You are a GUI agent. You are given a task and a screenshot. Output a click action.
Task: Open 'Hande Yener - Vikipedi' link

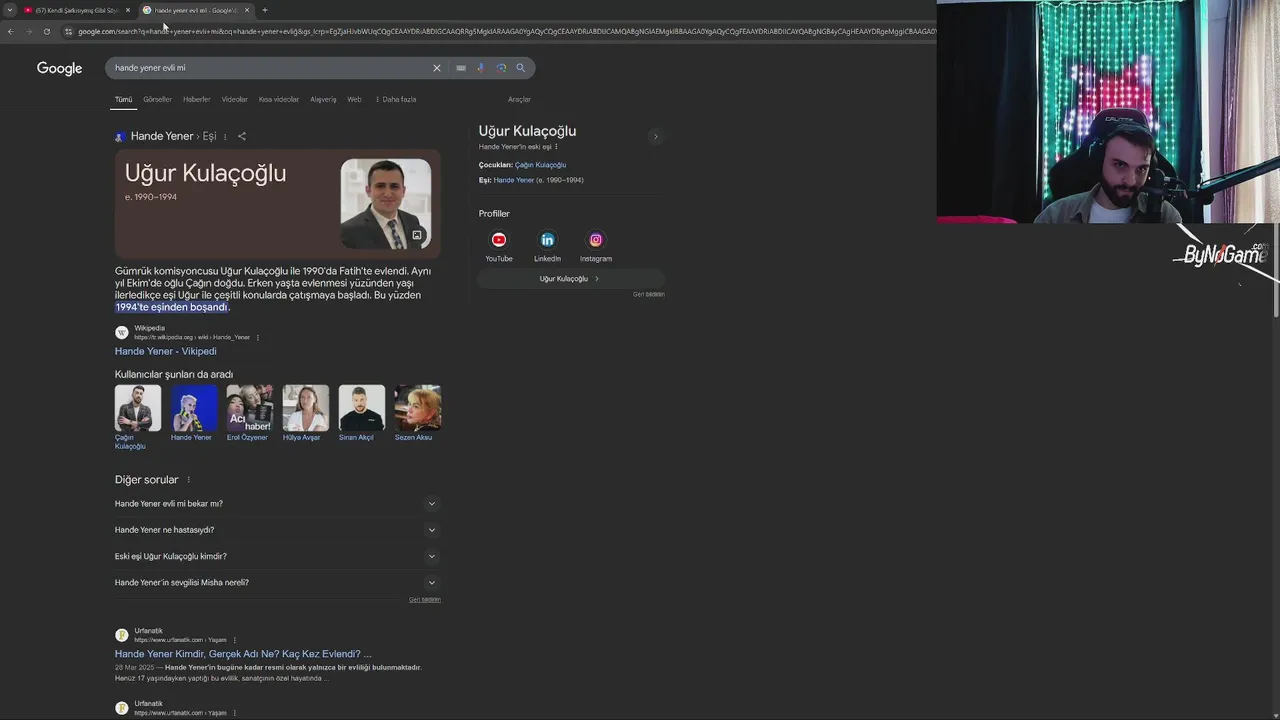coord(165,351)
